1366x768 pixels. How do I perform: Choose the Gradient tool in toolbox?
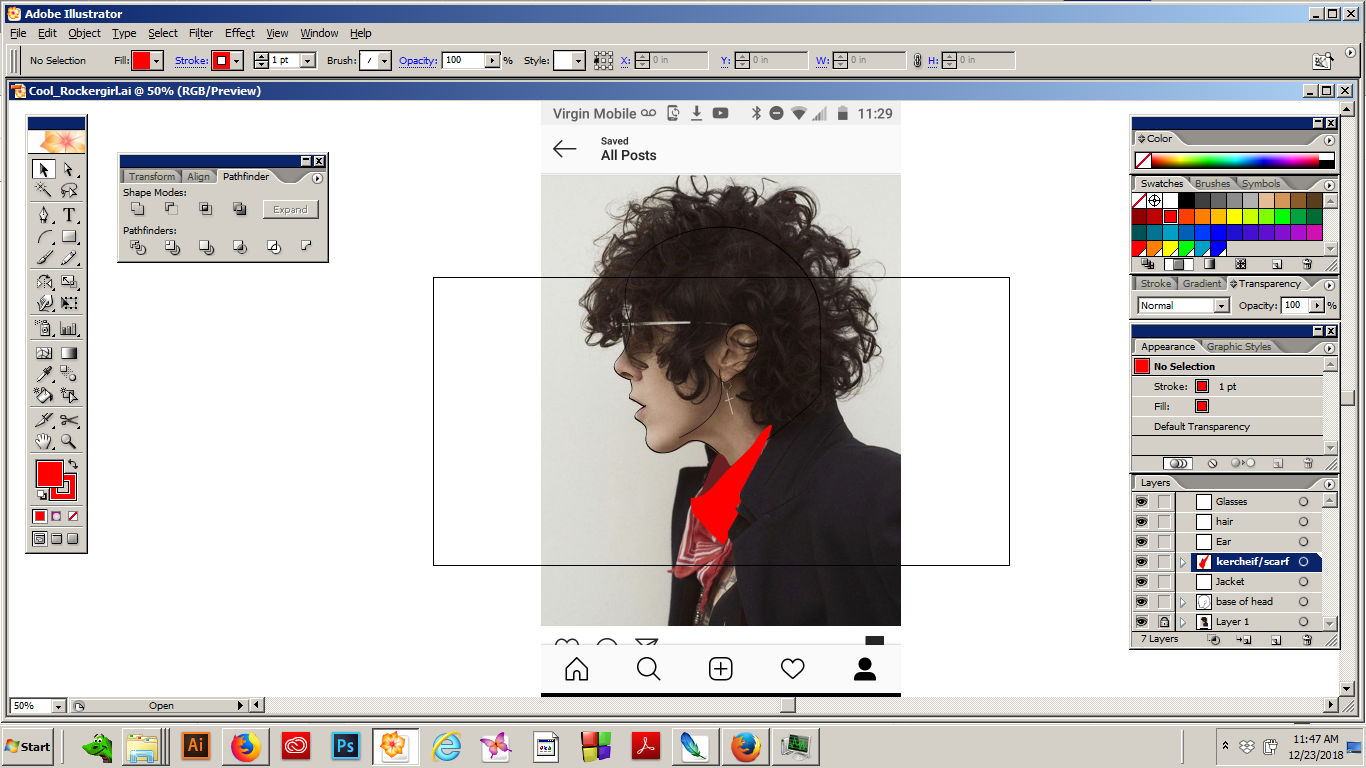pyautogui.click(x=69, y=353)
